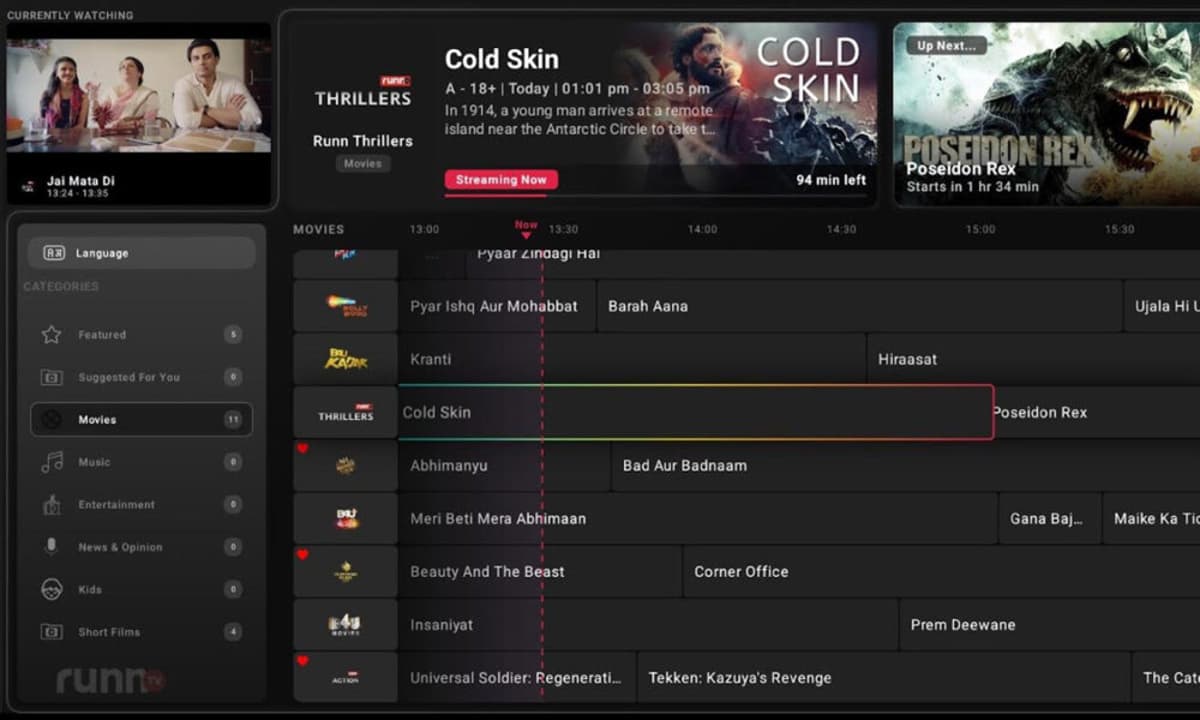1200x720 pixels.
Task: Click the Movies tag under Runn Thrillers
Action: (363, 163)
